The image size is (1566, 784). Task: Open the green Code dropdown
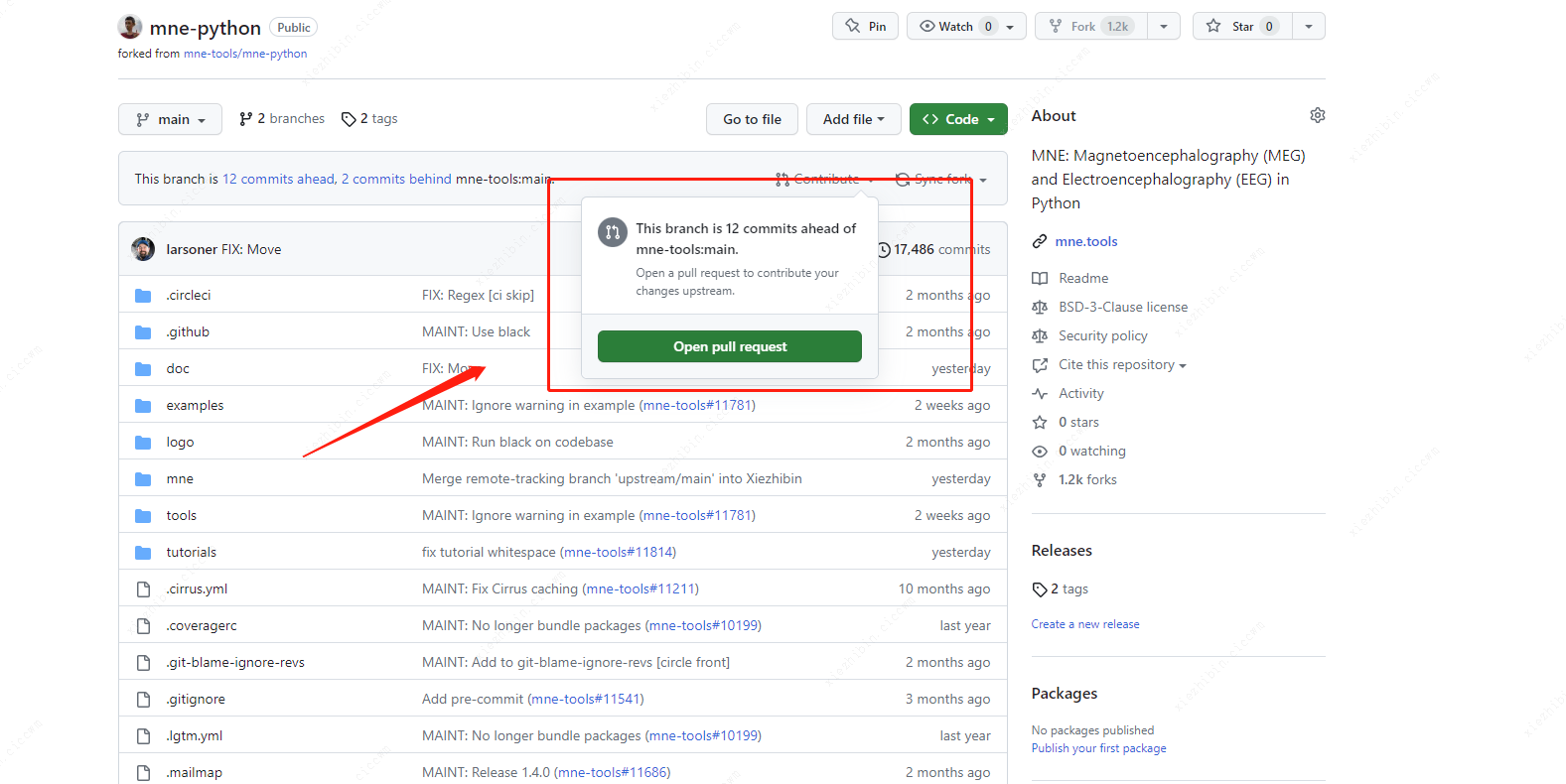click(x=958, y=119)
